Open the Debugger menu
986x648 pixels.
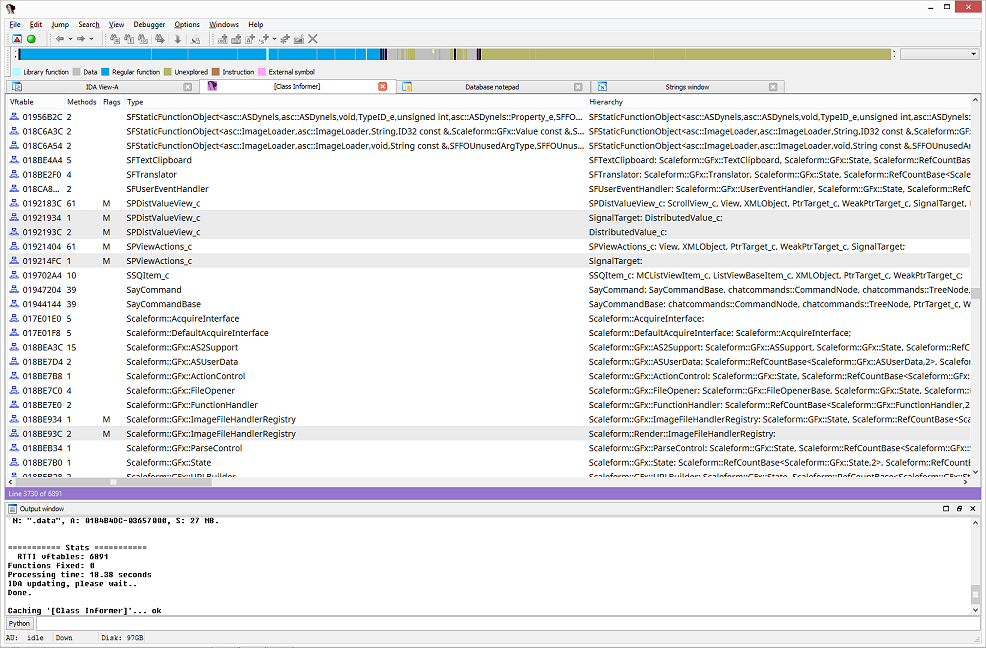point(149,25)
